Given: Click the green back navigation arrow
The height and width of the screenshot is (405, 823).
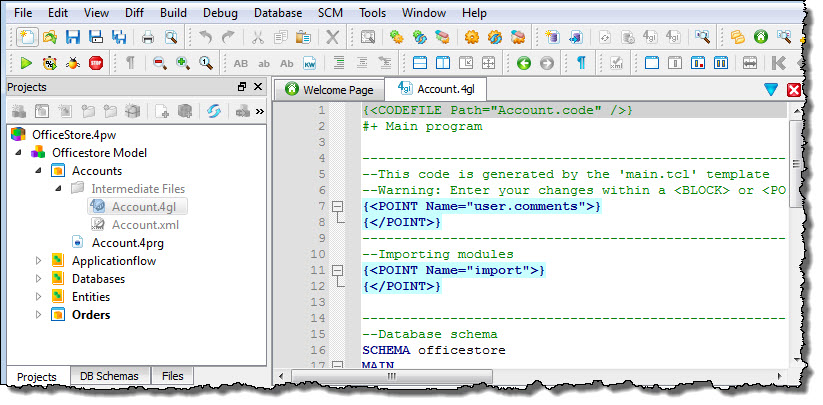Looking at the screenshot, I should pyautogui.click(x=523, y=63).
